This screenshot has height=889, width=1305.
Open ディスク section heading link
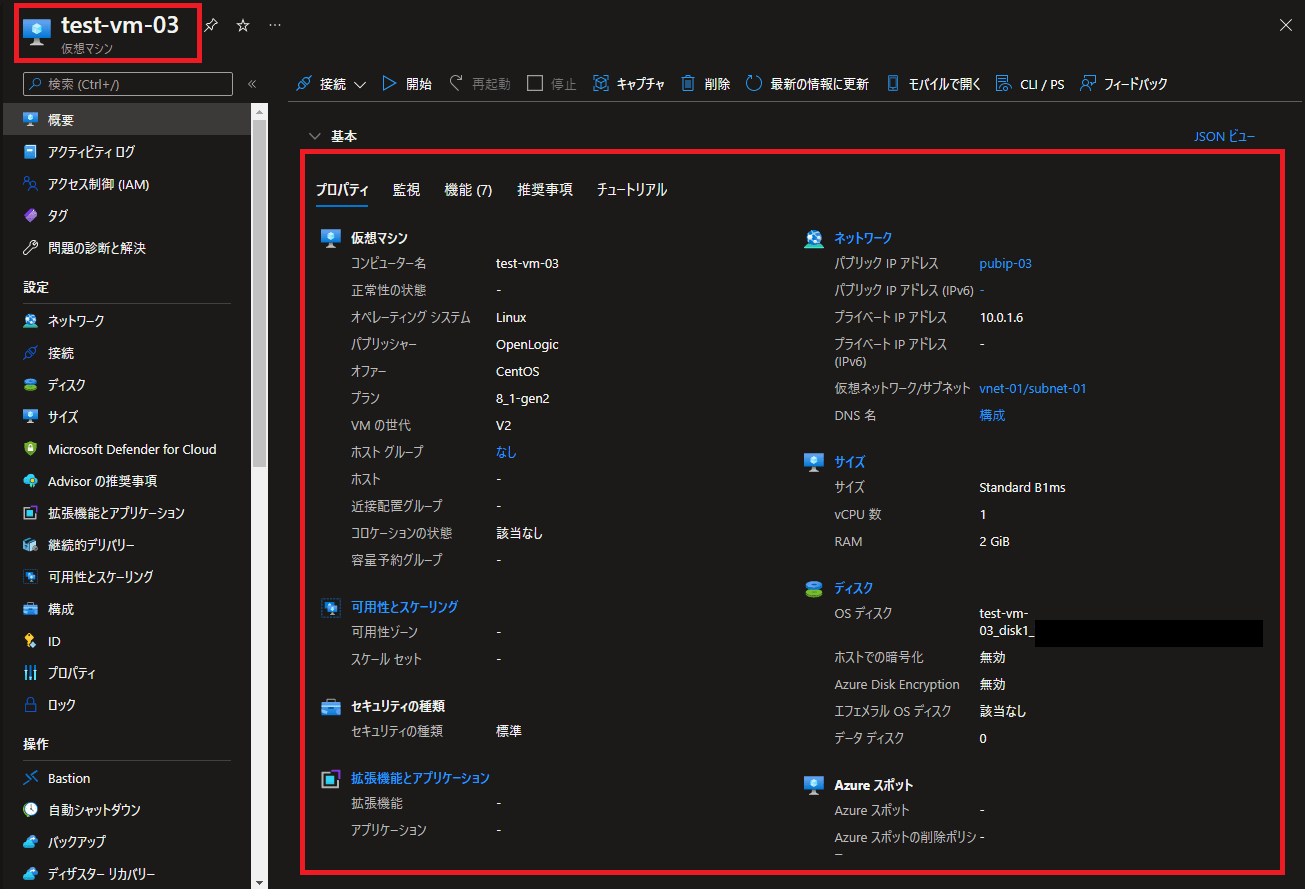(x=854, y=588)
